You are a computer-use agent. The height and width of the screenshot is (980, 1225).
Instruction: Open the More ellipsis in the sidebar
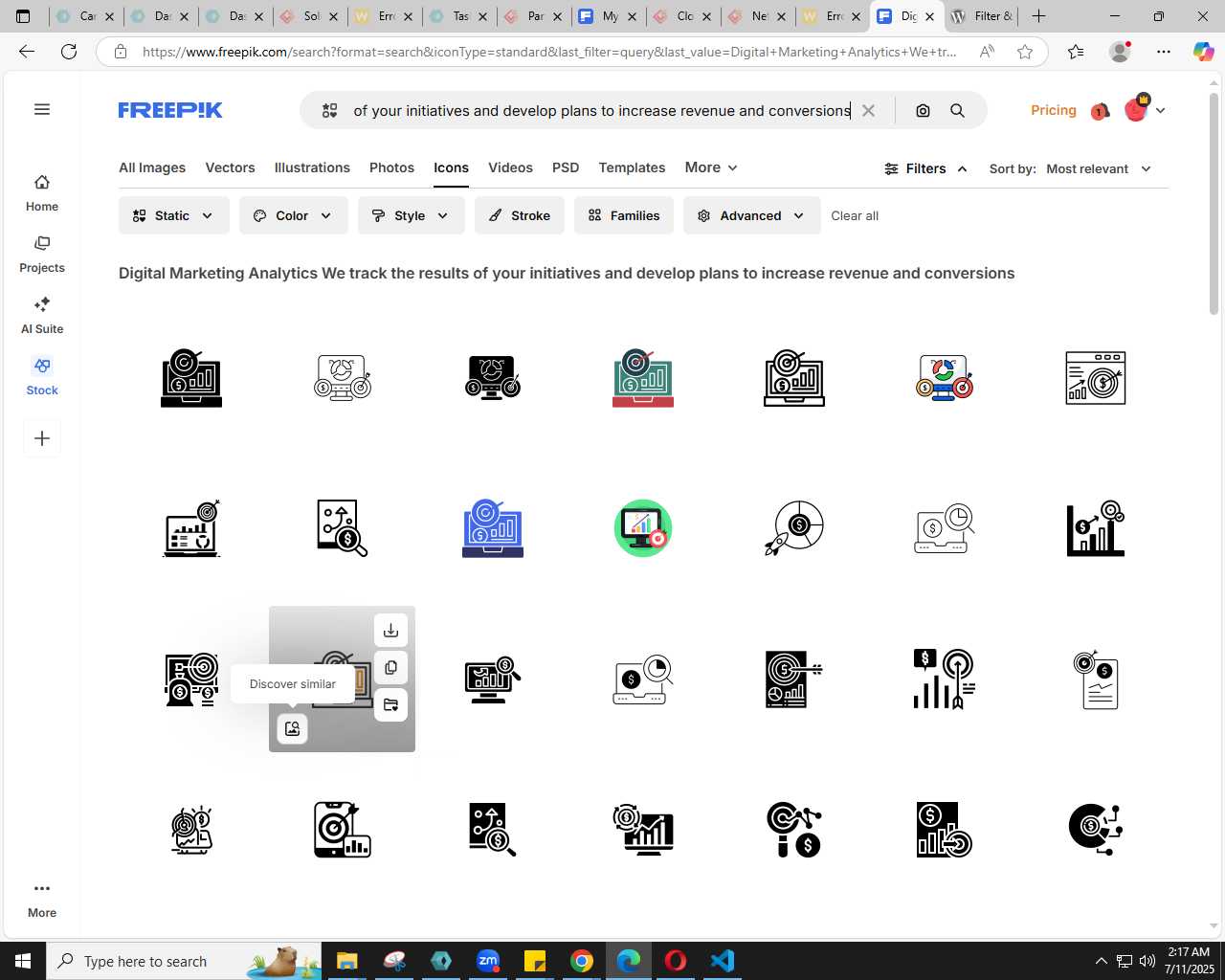coord(42,900)
